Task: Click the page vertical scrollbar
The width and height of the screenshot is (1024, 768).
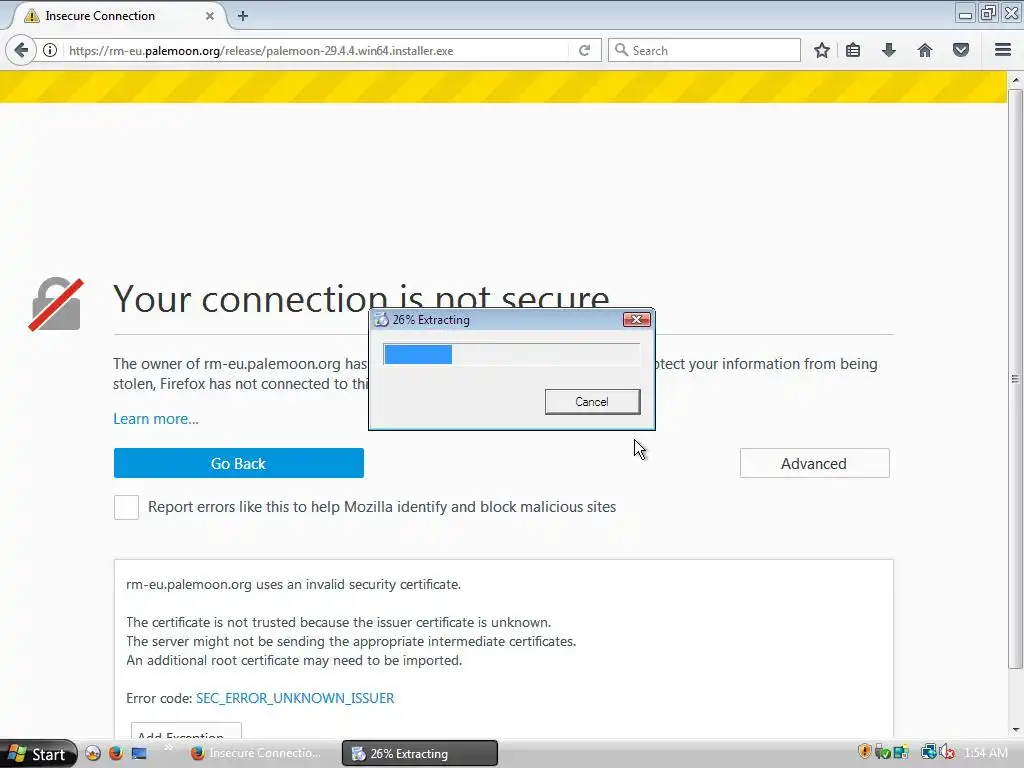Action: (1015, 379)
